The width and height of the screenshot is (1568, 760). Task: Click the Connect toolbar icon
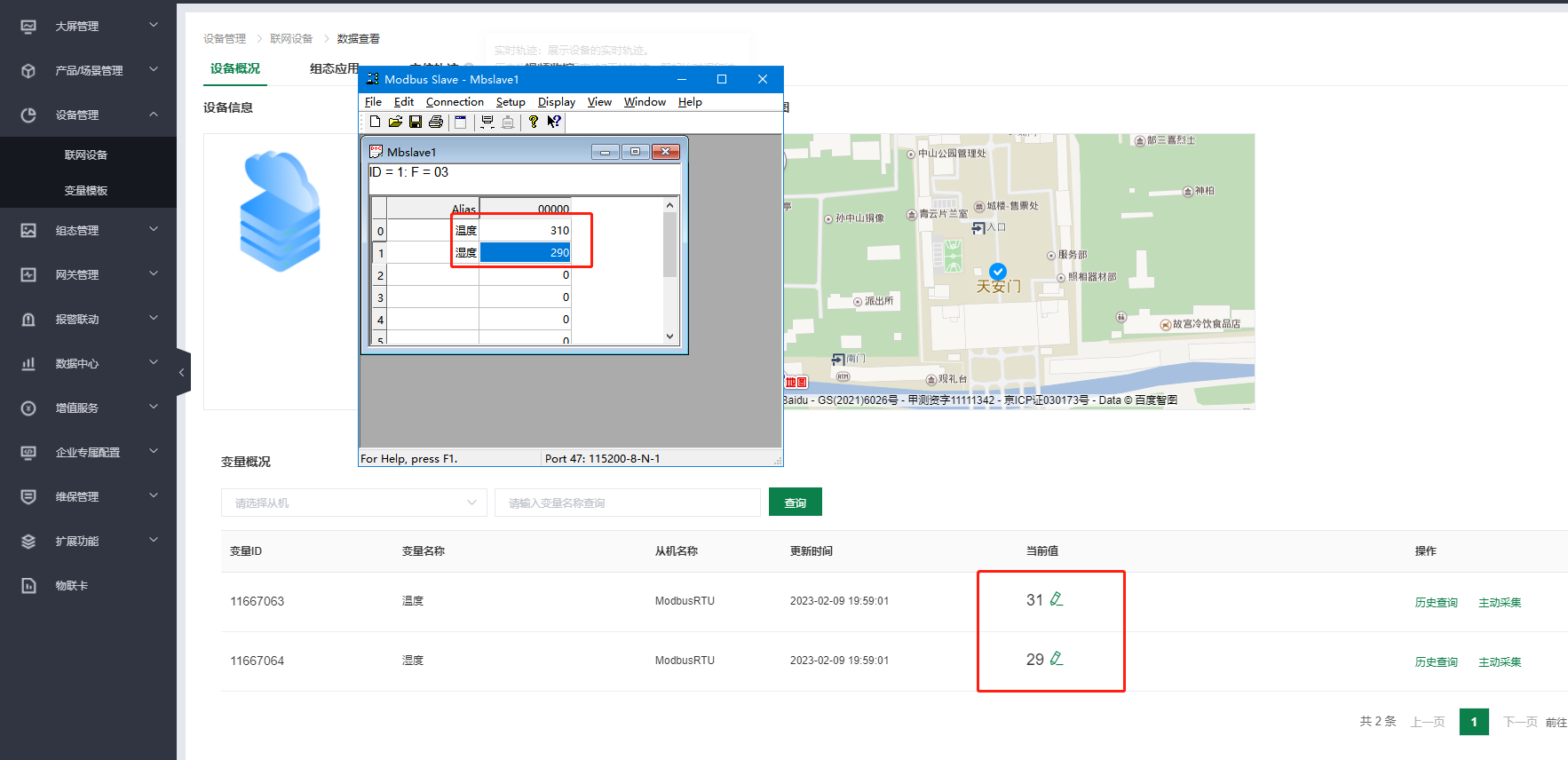(487, 122)
